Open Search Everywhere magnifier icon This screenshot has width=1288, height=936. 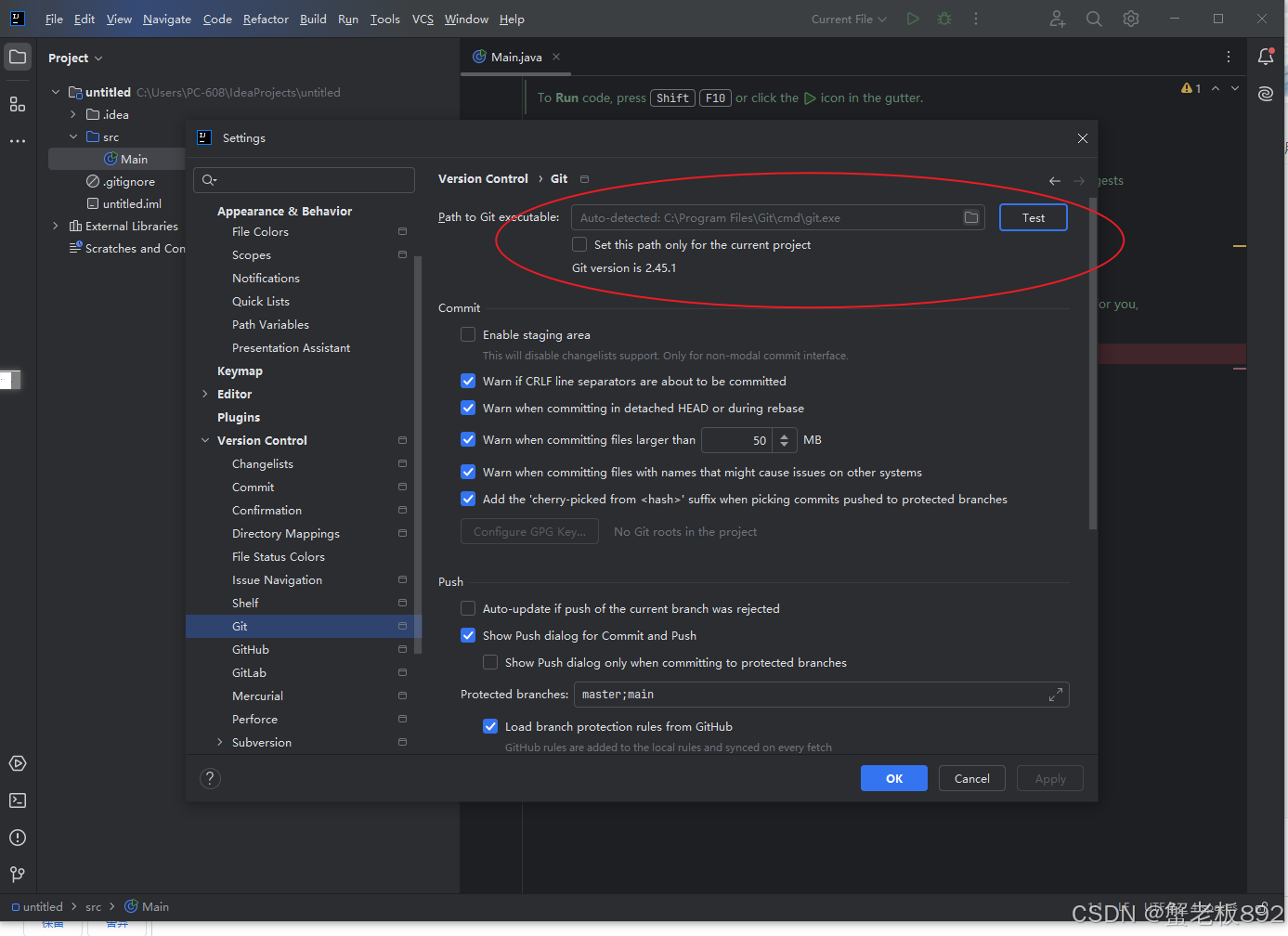pos(1094,19)
